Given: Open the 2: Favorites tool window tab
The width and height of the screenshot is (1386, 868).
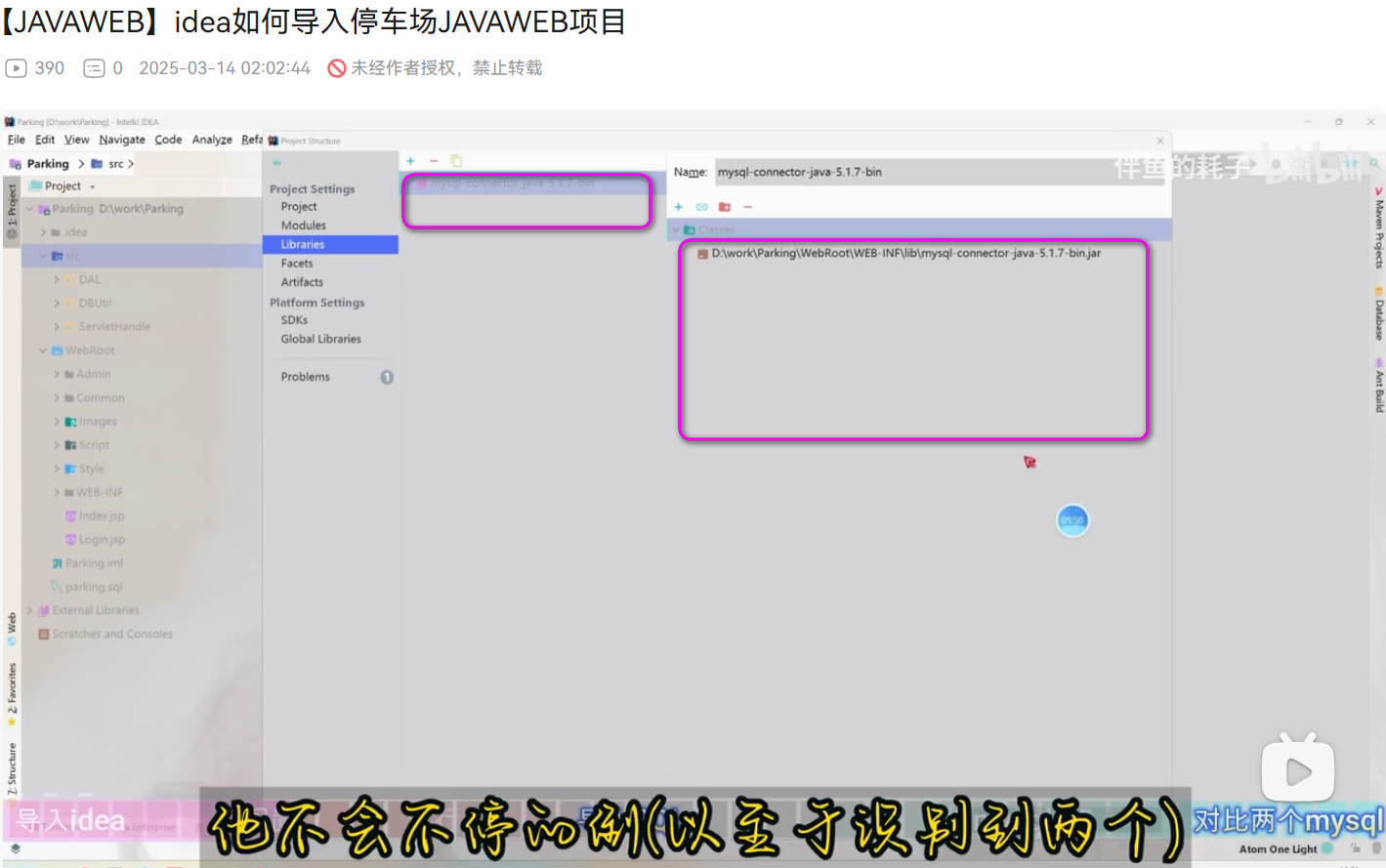Looking at the screenshot, I should point(12,694).
